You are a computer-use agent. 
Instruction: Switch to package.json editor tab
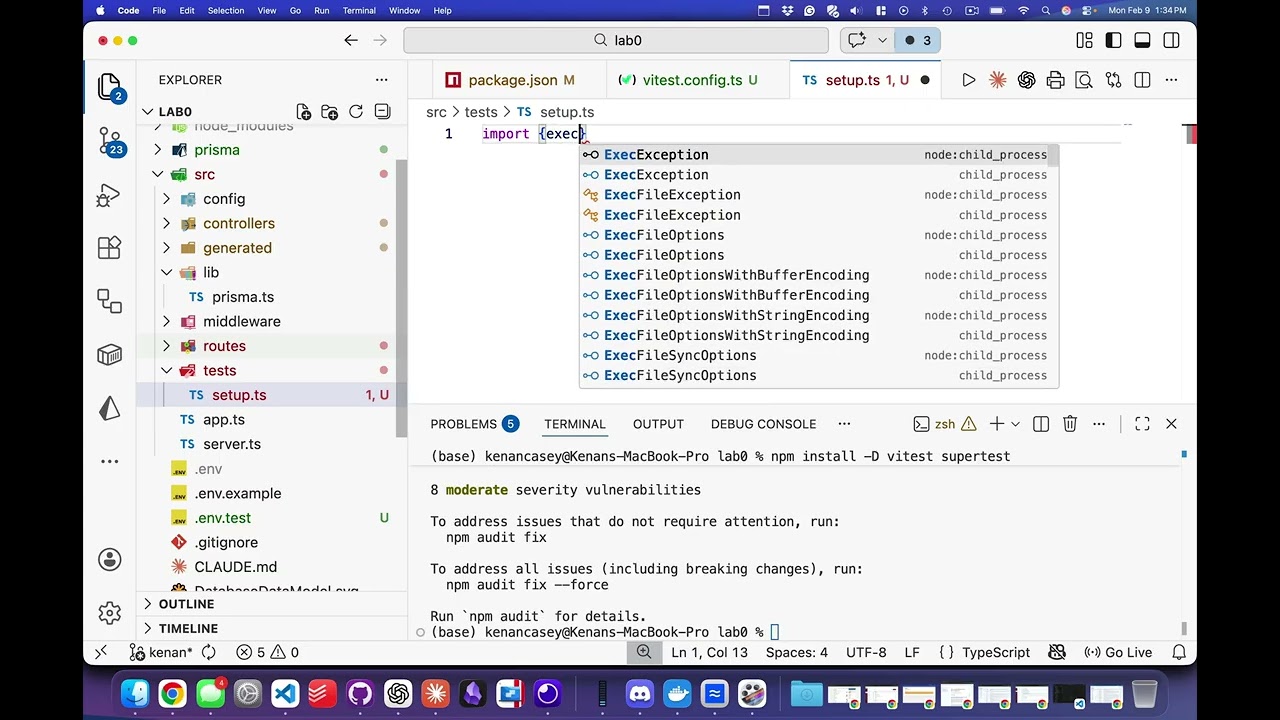coord(512,80)
